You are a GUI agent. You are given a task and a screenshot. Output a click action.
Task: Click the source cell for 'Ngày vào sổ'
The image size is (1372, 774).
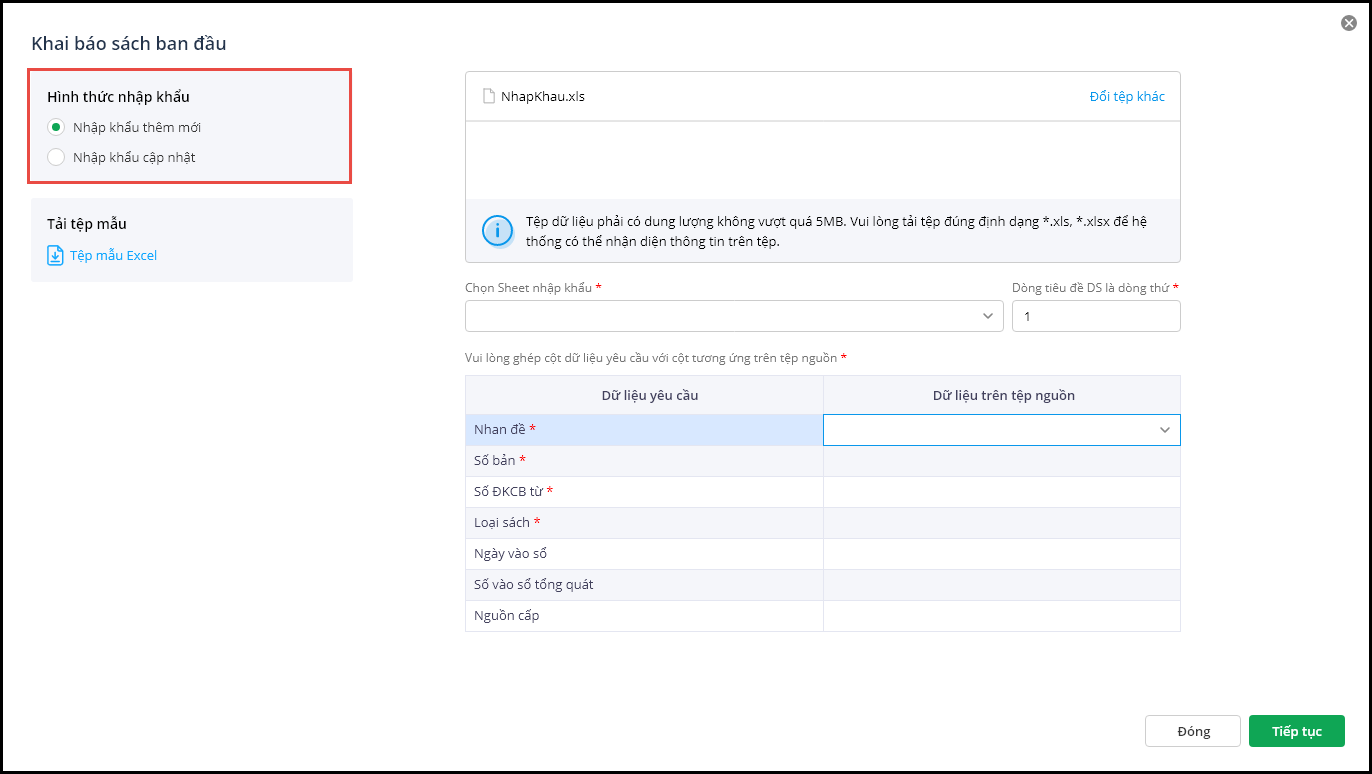click(x=1001, y=554)
